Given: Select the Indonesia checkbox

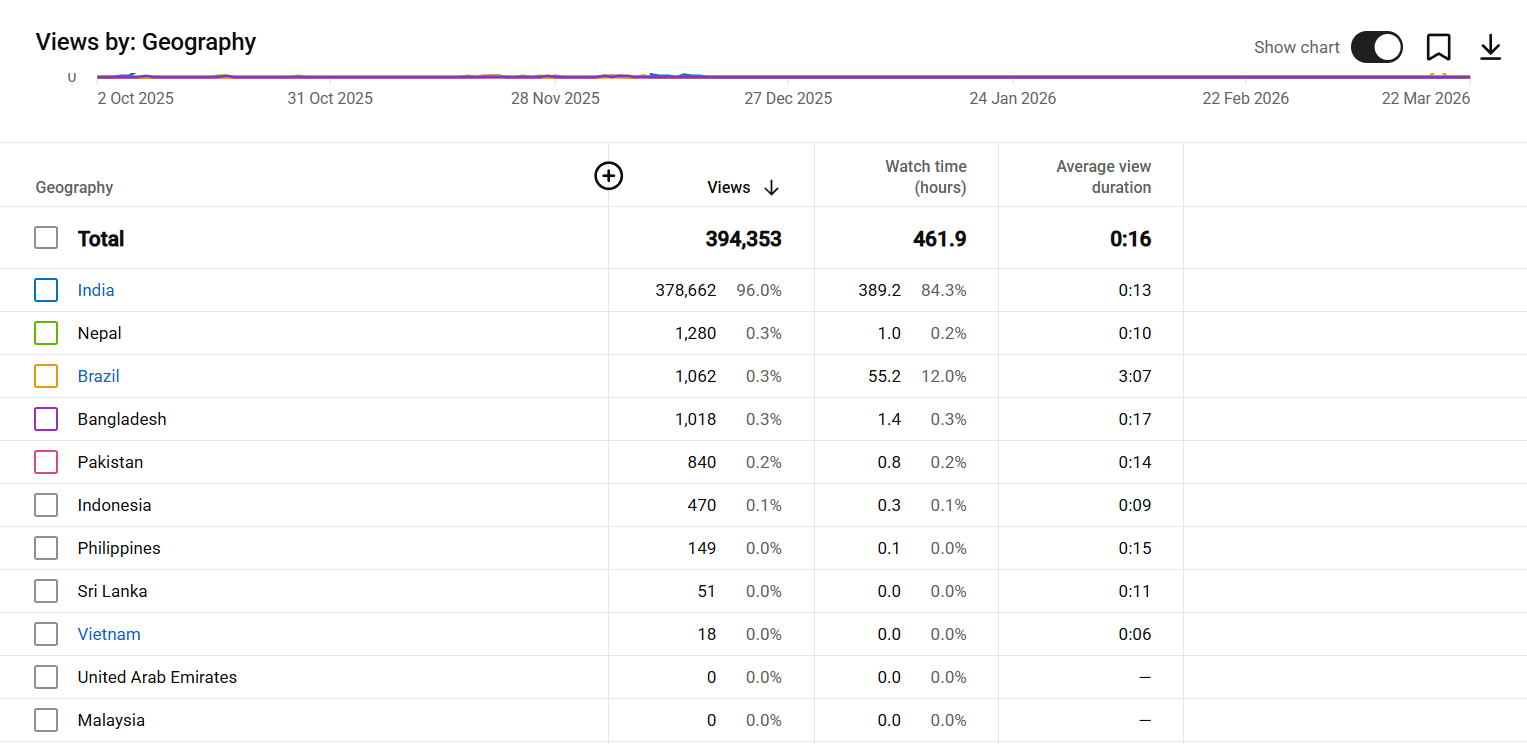Looking at the screenshot, I should coord(46,505).
